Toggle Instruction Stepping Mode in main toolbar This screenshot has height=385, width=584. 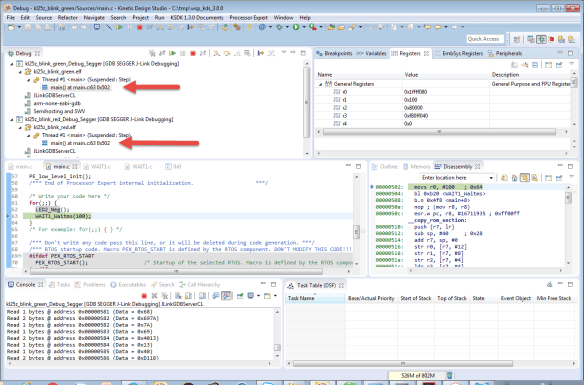190,27
